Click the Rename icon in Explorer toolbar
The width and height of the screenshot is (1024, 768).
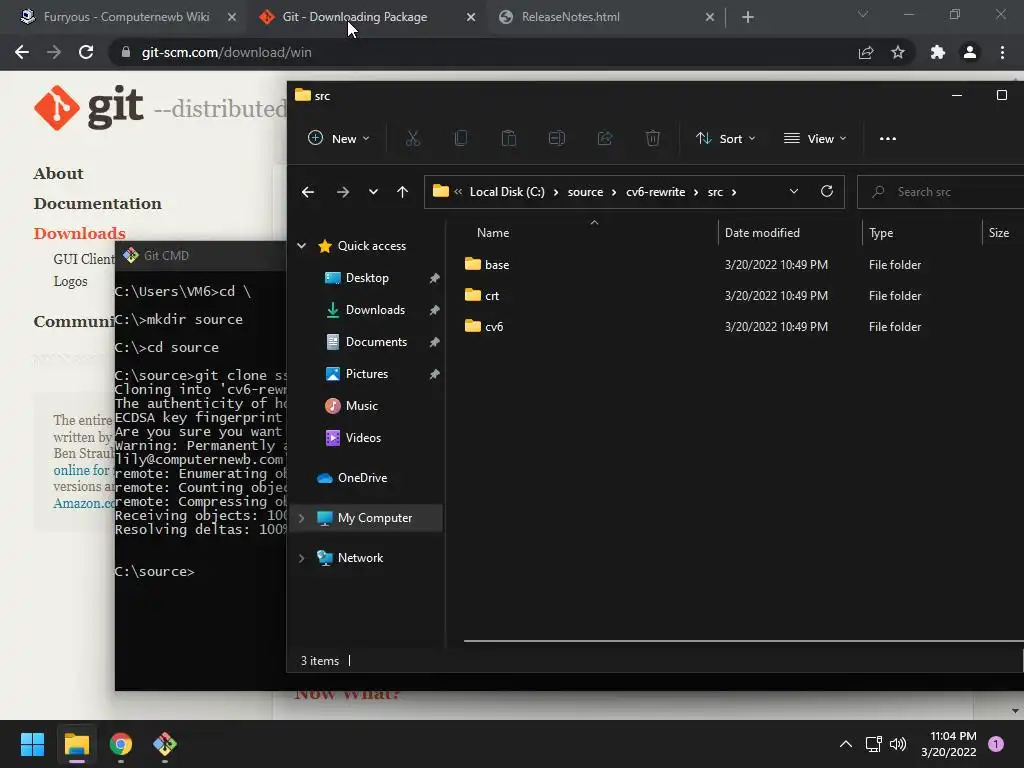pos(556,138)
